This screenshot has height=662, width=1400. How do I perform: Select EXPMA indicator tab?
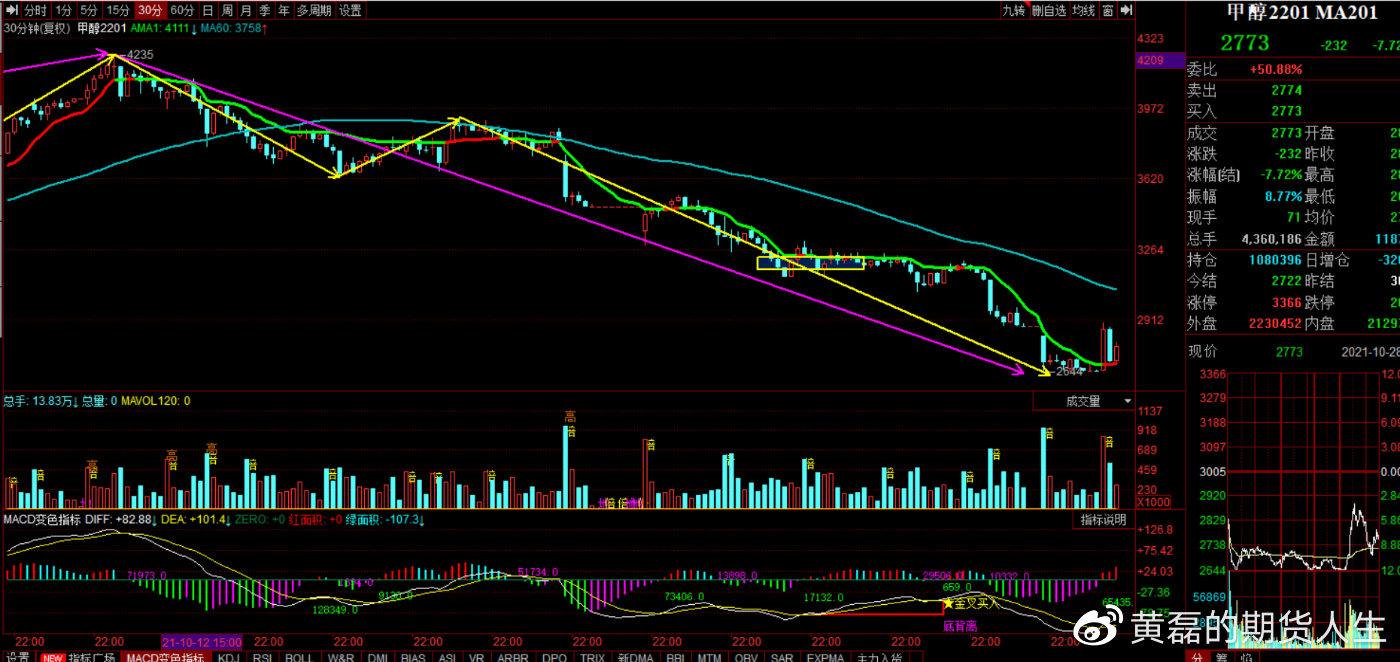tap(825, 657)
